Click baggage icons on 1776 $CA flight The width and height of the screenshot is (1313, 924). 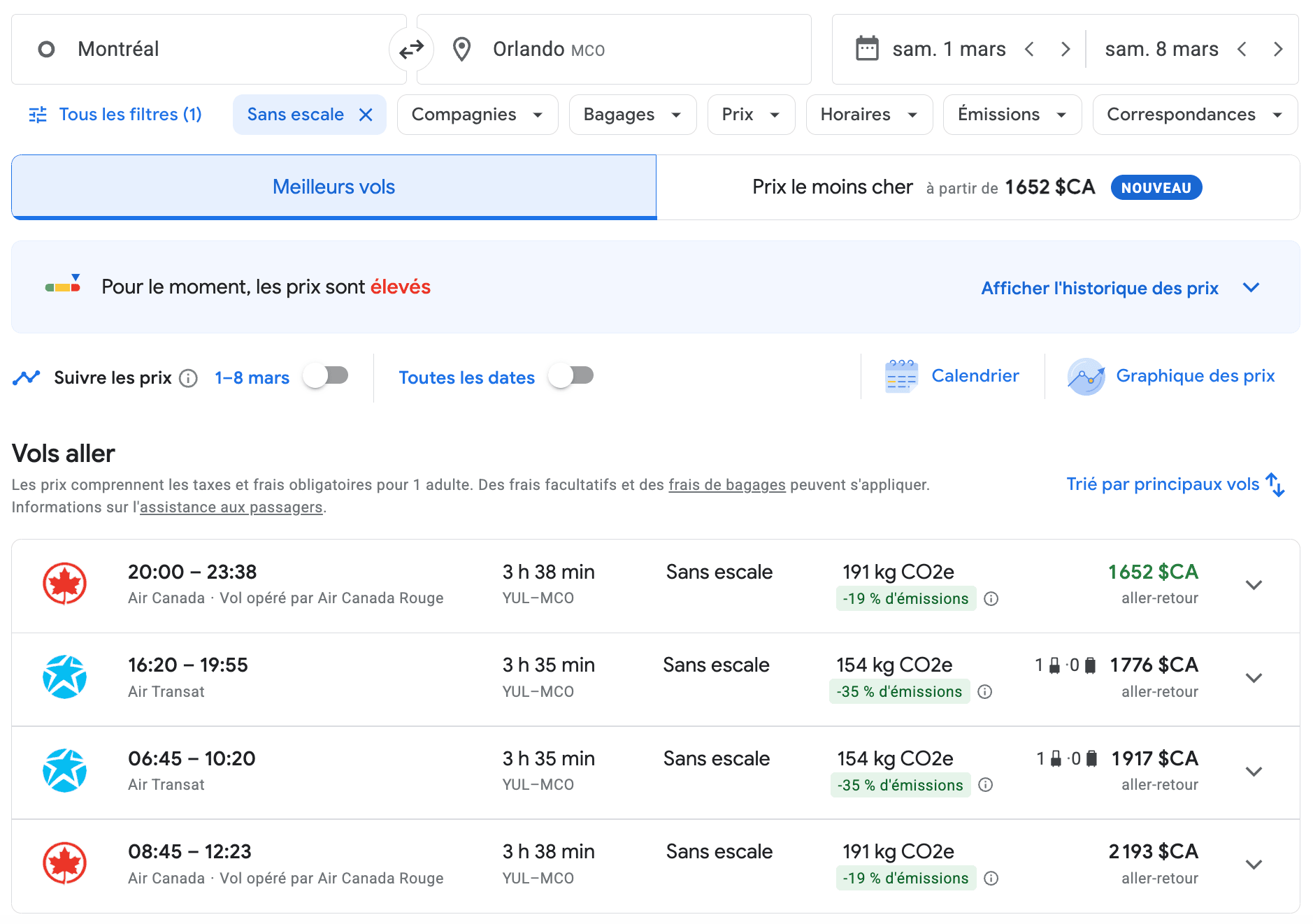click(x=1066, y=665)
